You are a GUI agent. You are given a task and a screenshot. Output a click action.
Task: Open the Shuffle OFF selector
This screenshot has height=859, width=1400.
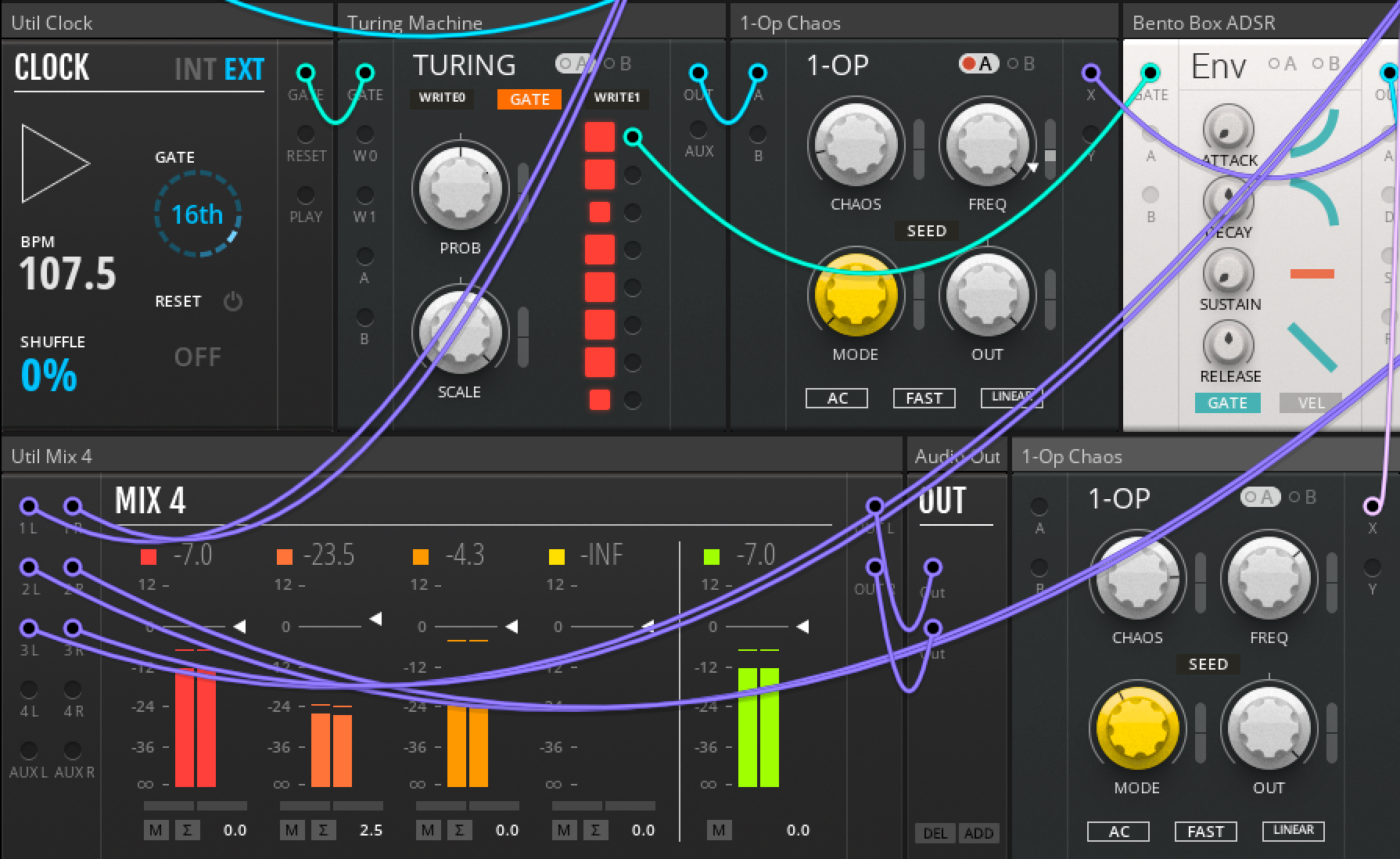pyautogui.click(x=197, y=358)
